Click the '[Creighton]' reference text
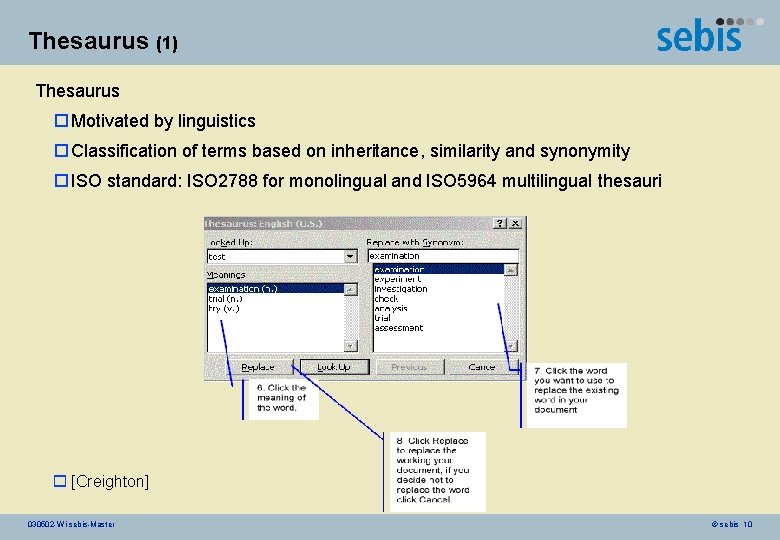 click(110, 481)
